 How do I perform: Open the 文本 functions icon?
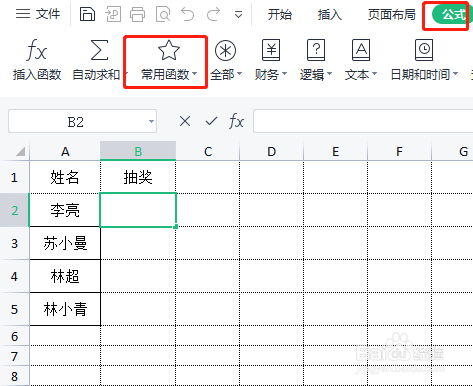point(361,50)
